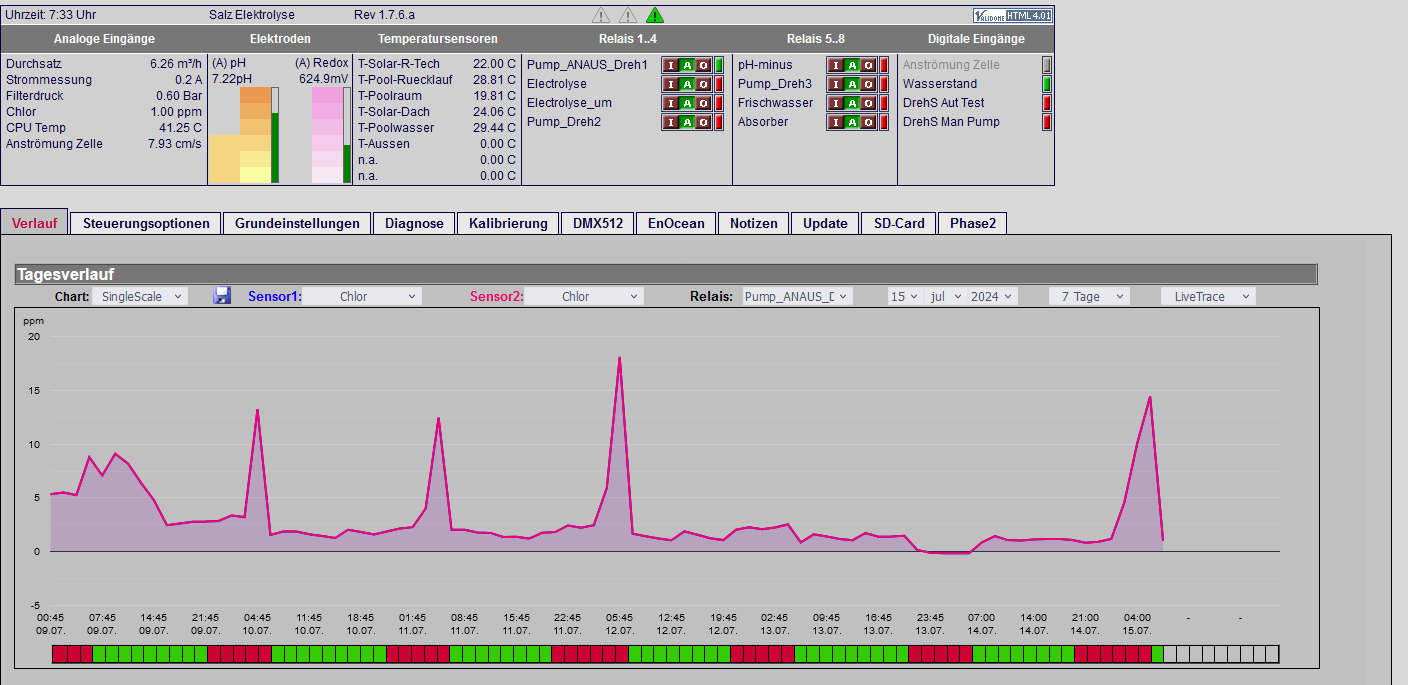Click the pH electrode level bar

coord(275,135)
